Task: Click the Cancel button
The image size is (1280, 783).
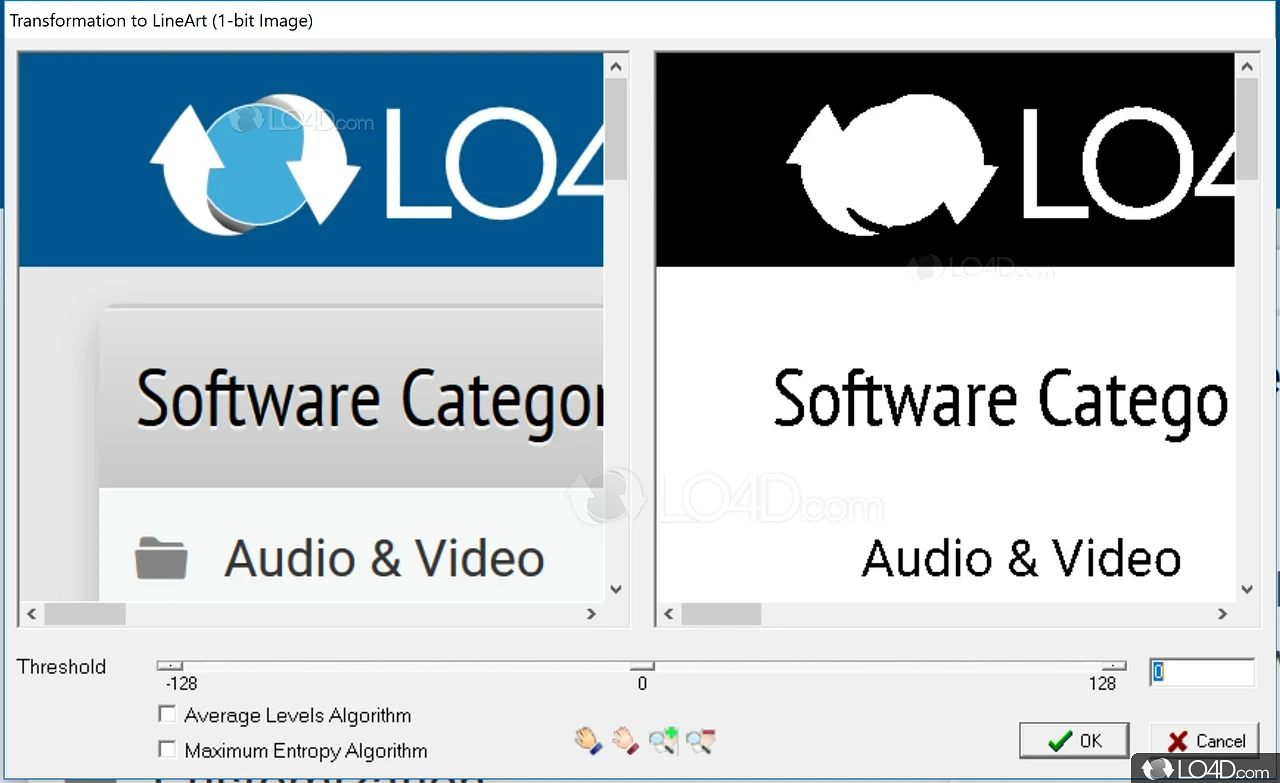Action: pyautogui.click(x=1205, y=741)
